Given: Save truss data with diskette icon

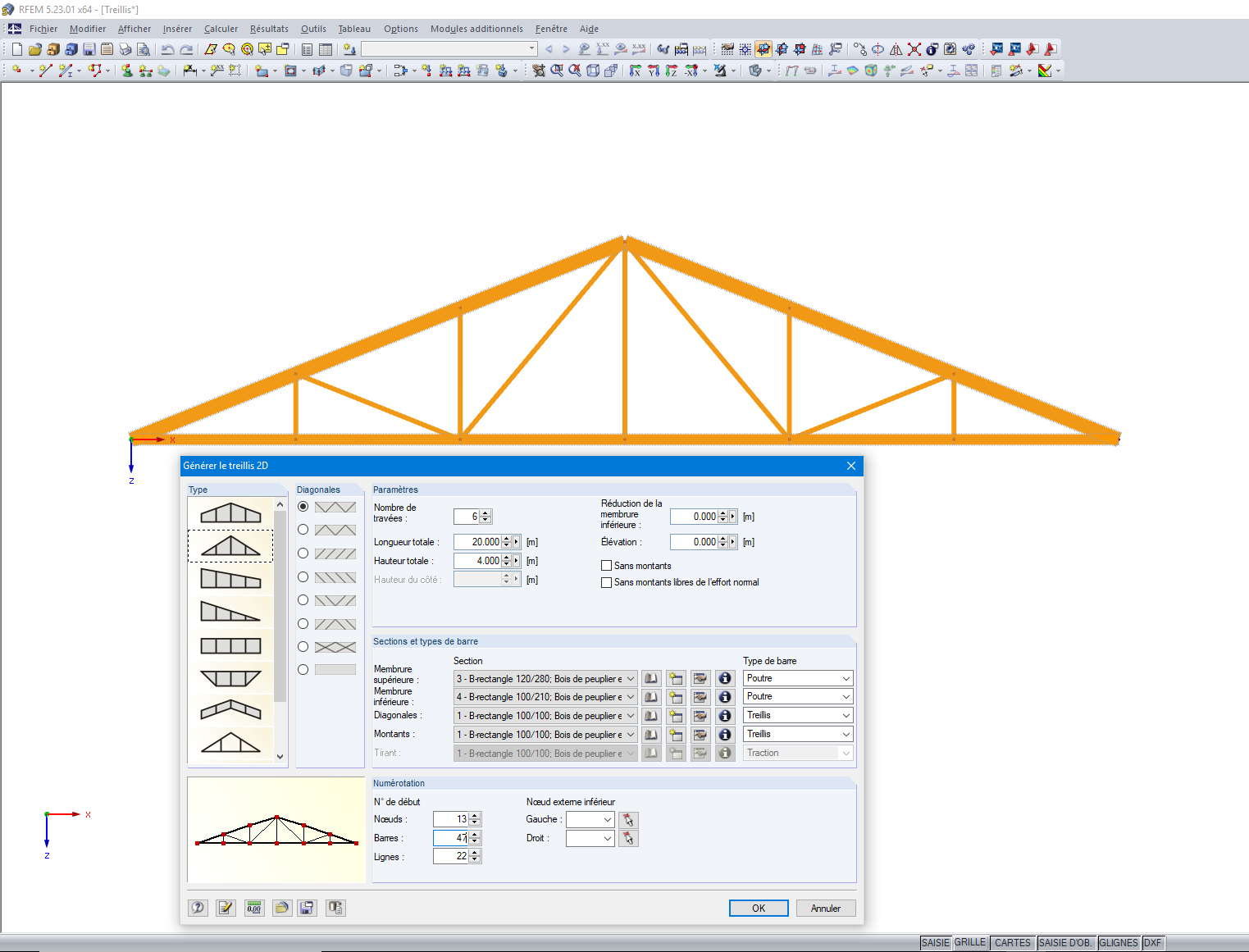Looking at the screenshot, I should 307,908.
